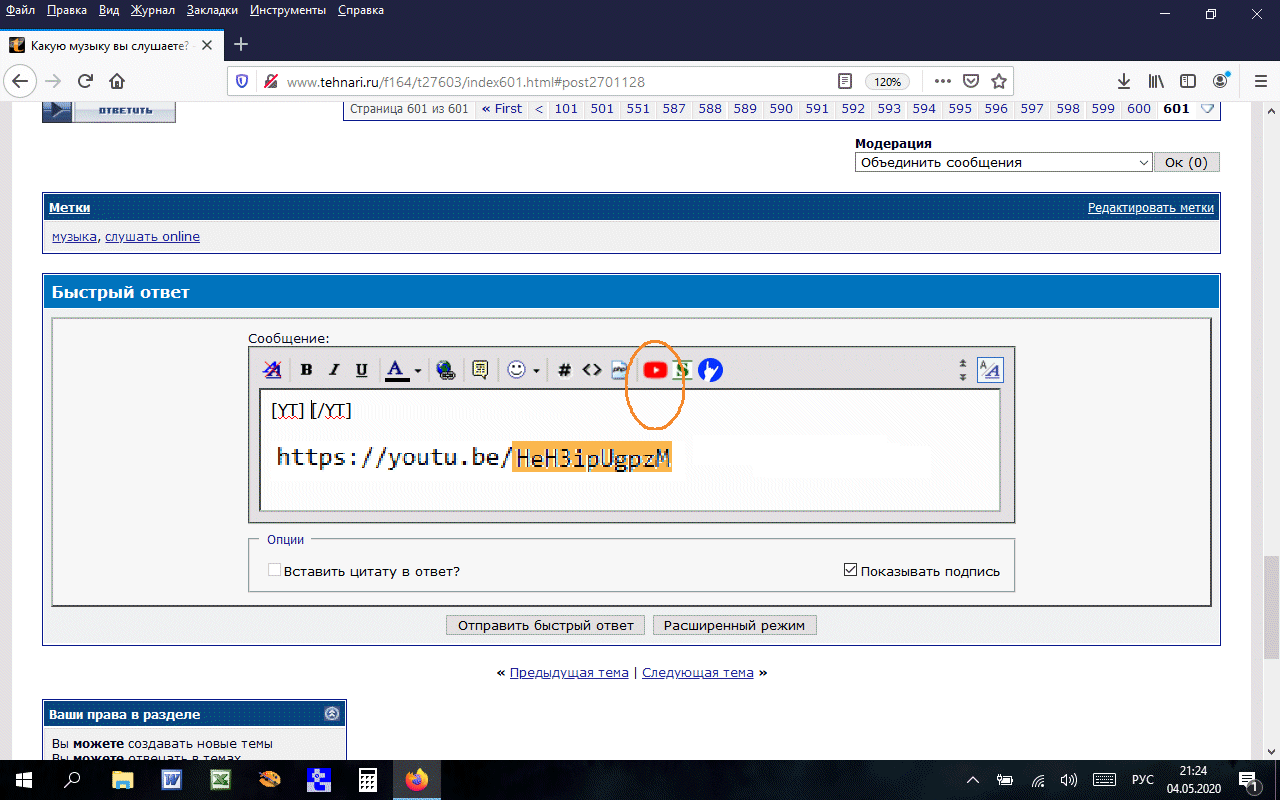
Task: Open the 'музыка' tag link
Action: (x=75, y=237)
